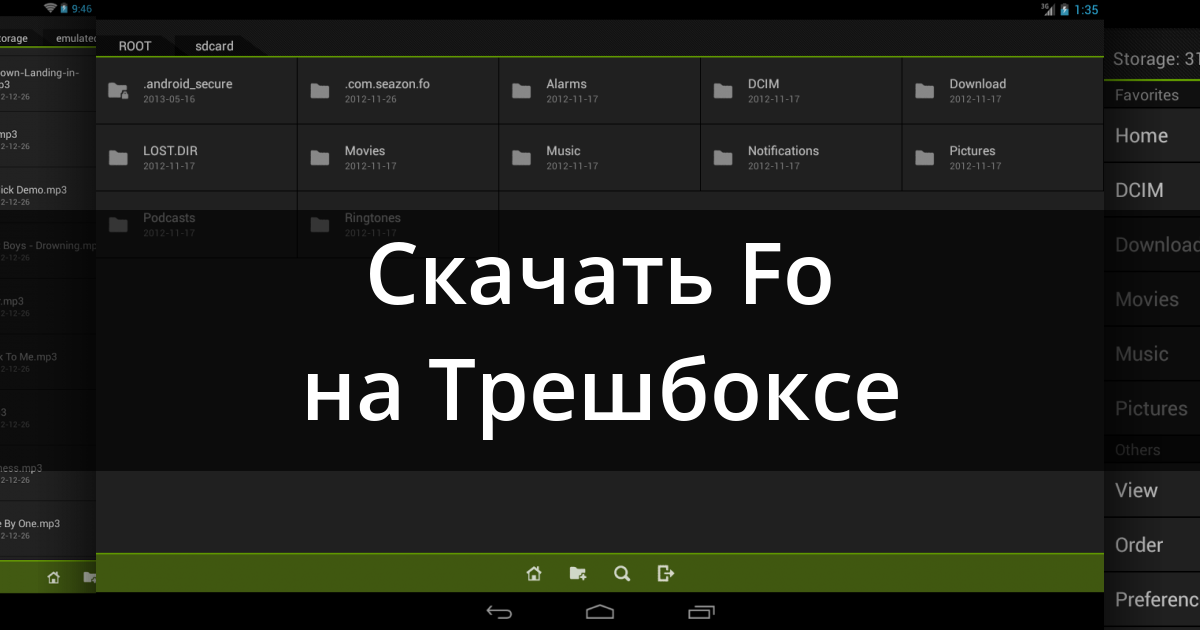Choose Home in the Favorites sidebar

click(1152, 136)
